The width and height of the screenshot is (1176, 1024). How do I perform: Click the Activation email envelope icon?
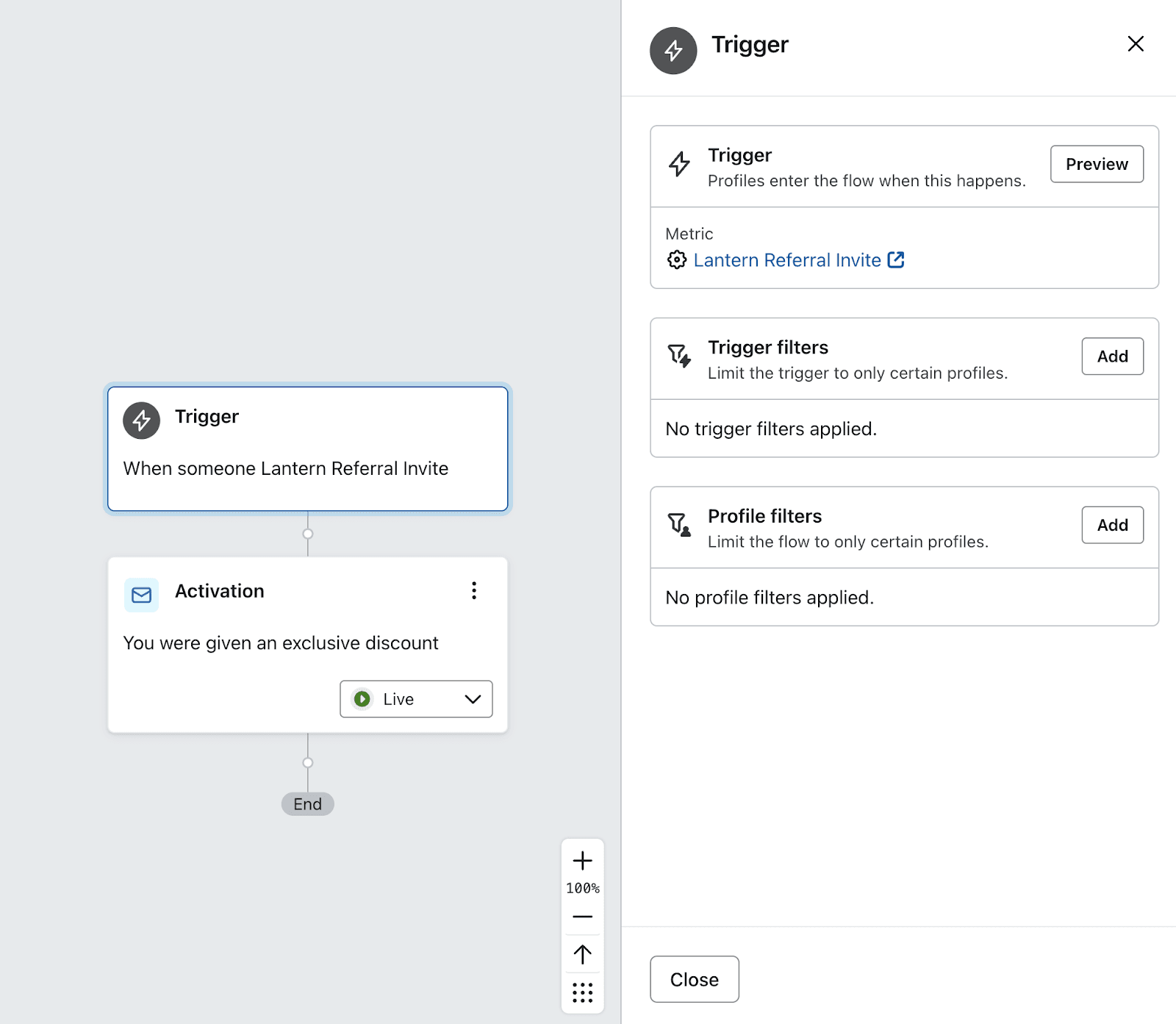141,595
